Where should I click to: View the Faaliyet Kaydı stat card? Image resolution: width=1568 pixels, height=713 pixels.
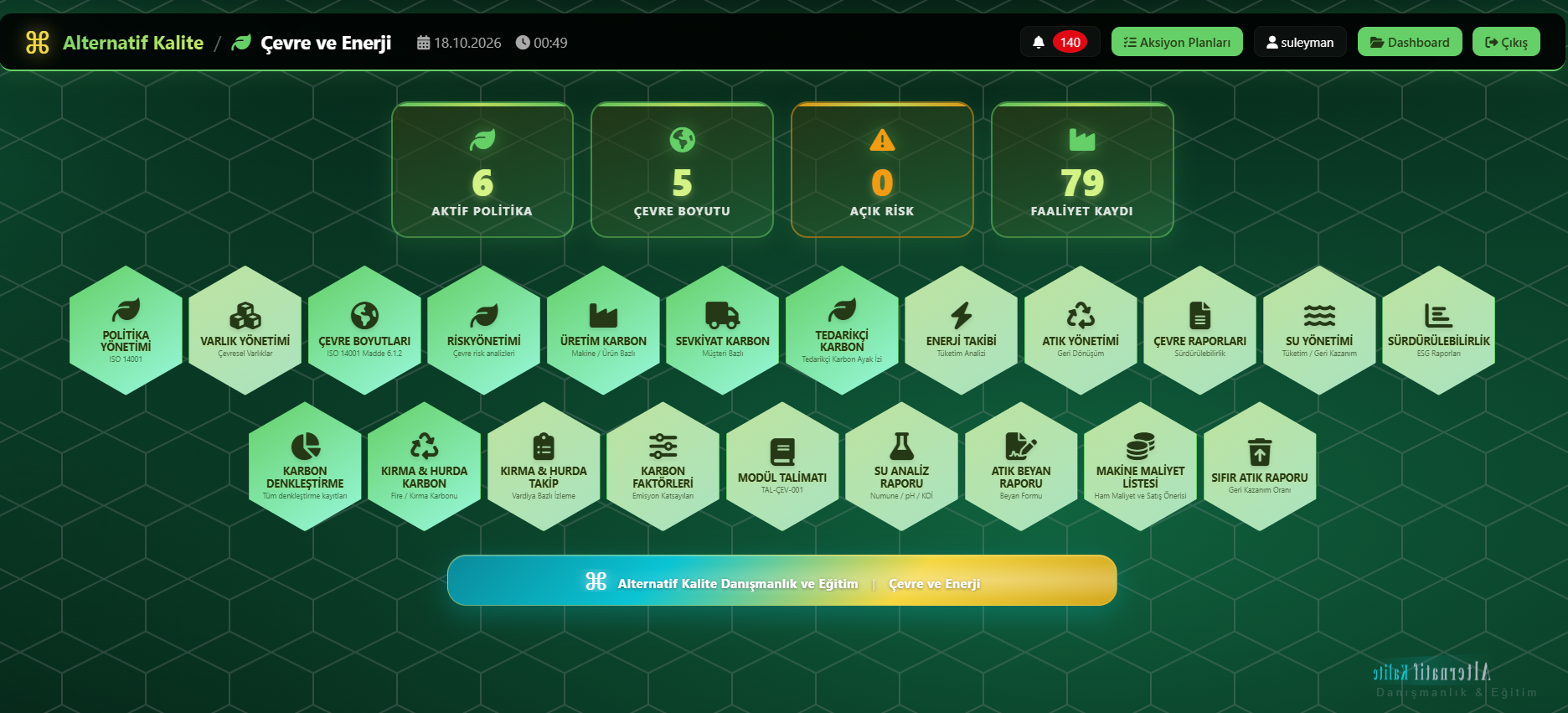pos(1082,170)
